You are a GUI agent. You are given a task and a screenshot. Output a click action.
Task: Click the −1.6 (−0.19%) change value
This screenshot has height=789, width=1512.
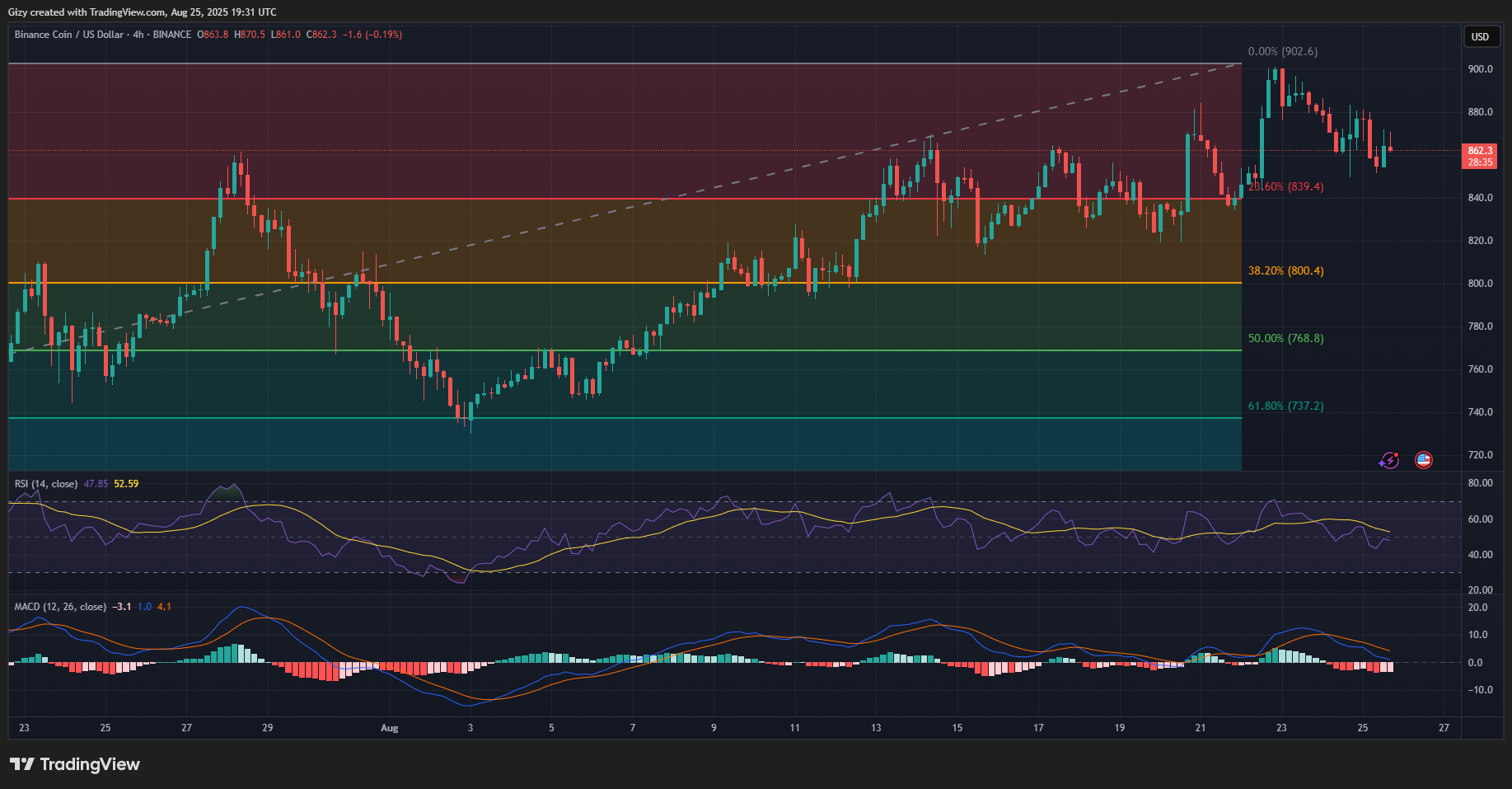(372, 35)
